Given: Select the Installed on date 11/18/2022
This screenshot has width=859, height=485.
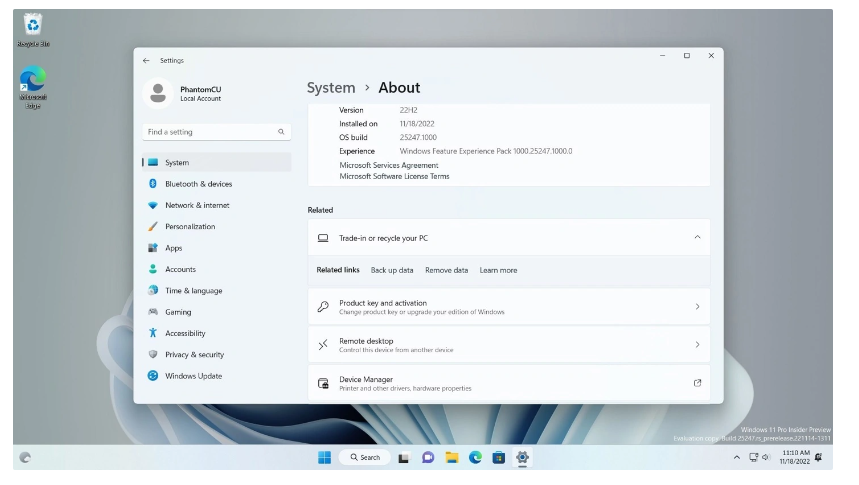Looking at the screenshot, I should [x=417, y=124].
